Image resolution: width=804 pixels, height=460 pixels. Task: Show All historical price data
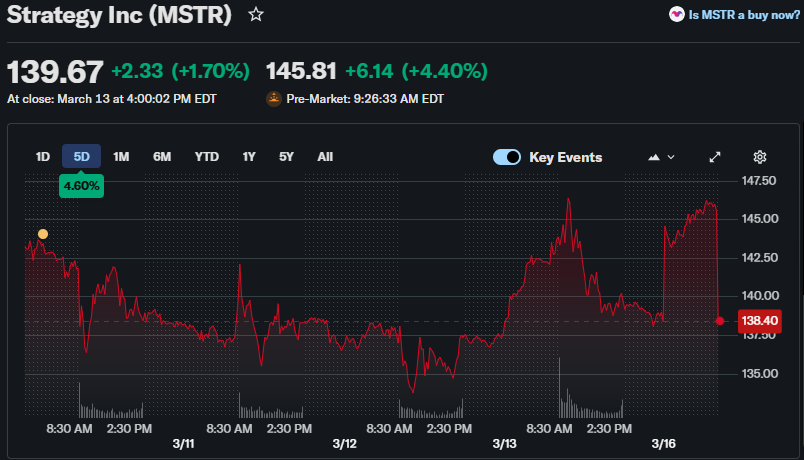pos(325,156)
